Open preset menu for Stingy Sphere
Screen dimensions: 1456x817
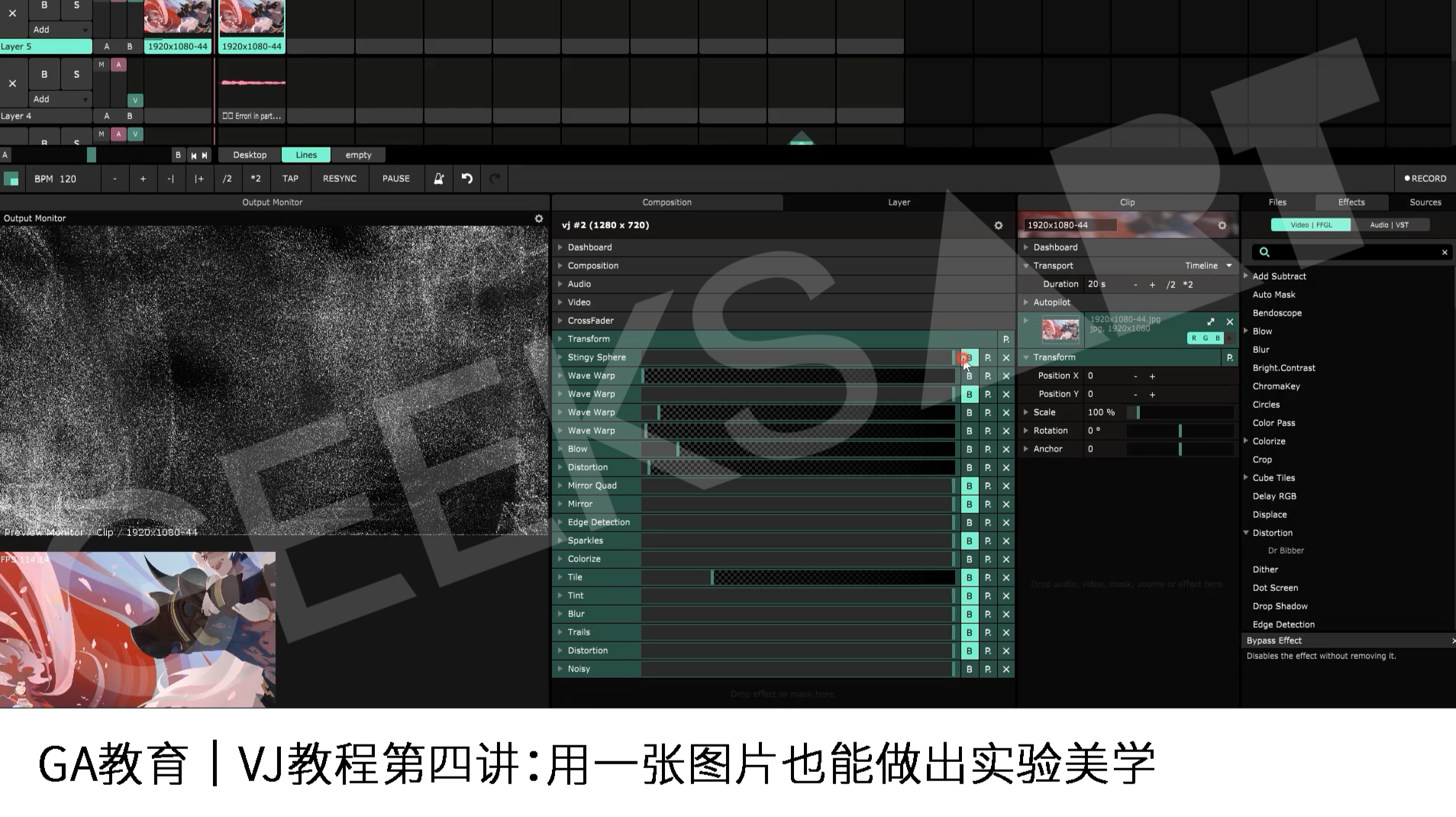point(988,357)
